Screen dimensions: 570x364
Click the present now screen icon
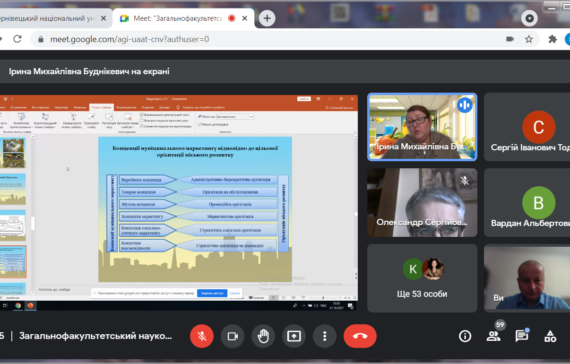pyautogui.click(x=294, y=336)
